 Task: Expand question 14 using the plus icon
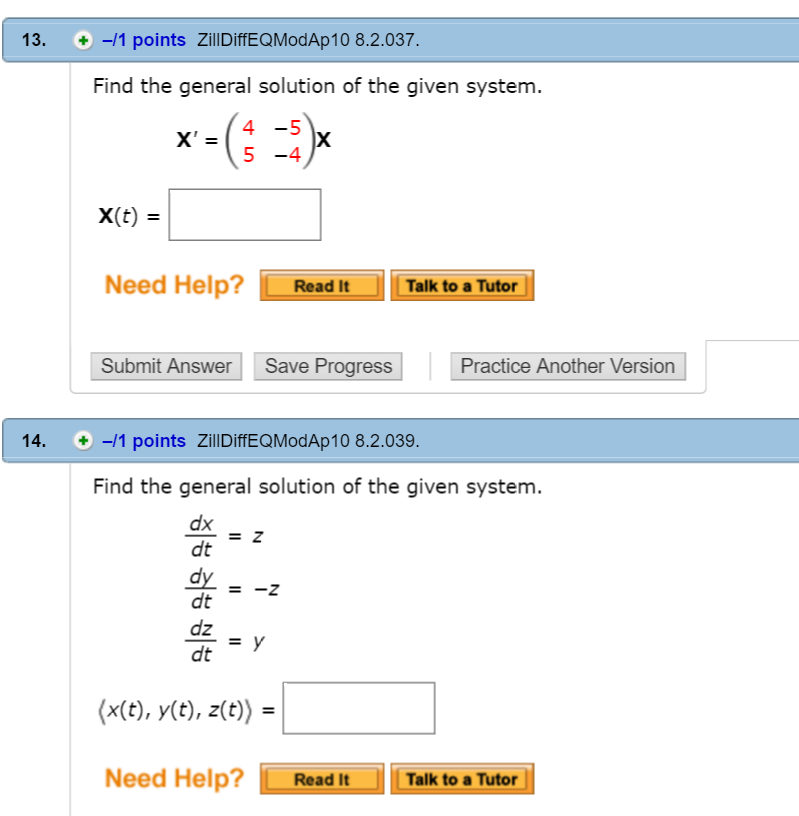pos(81,440)
